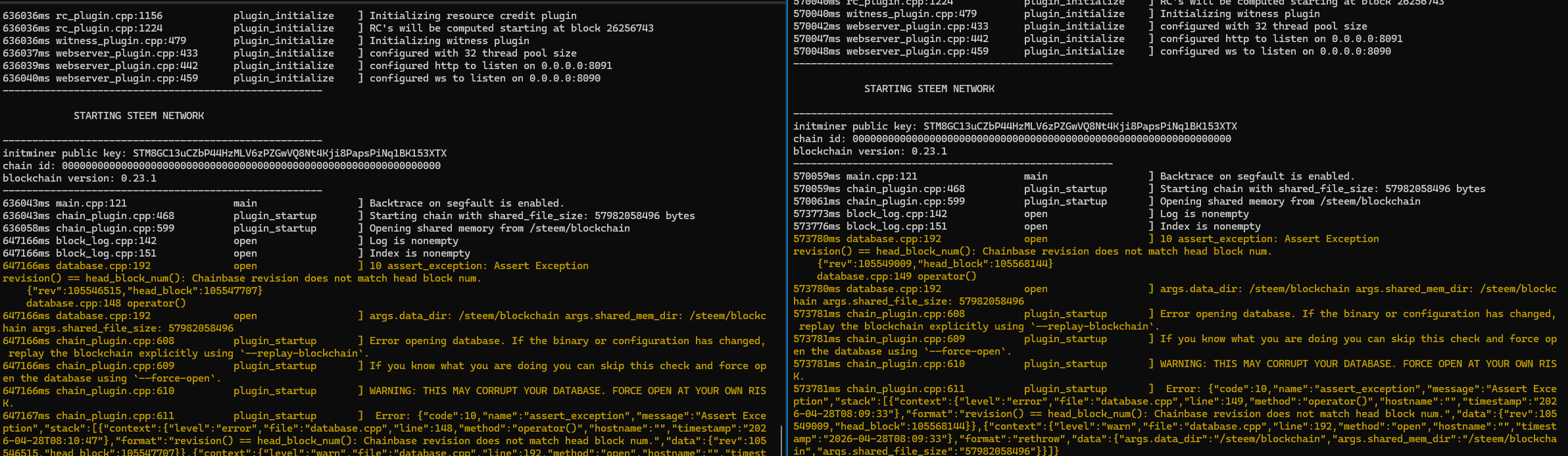This screenshot has height=456, width=1568.
Task: Click the chain id zeros in right terminal
Action: pos(1042,139)
